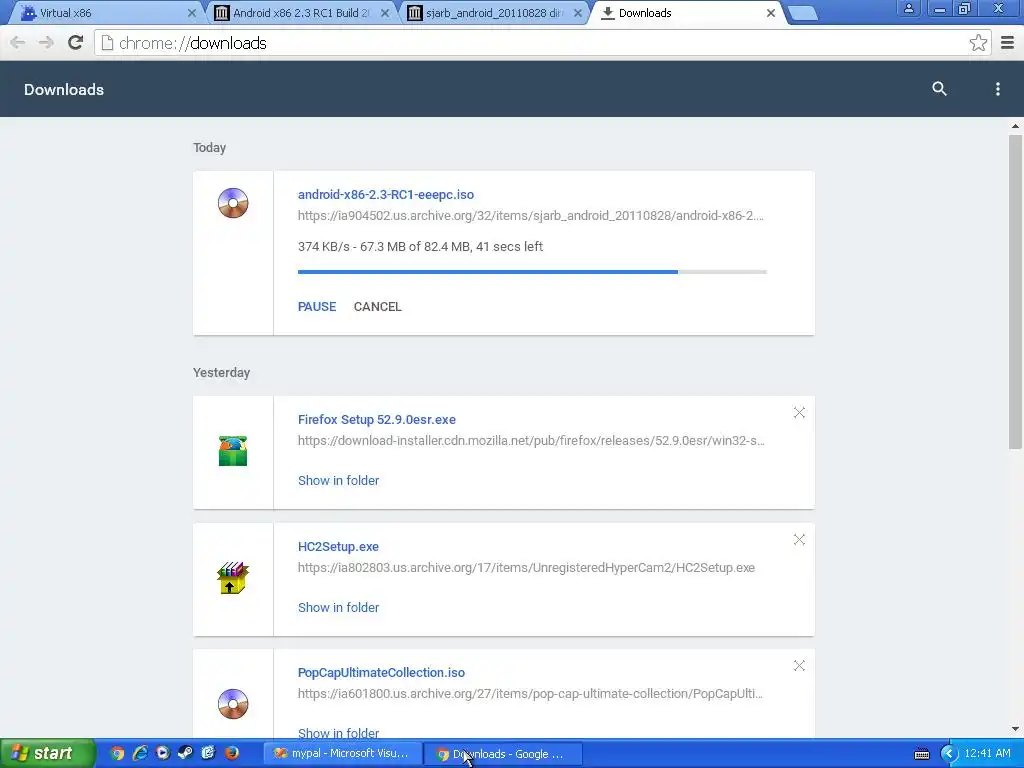
Task: Close the Virtual x86 tab
Action: pyautogui.click(x=191, y=13)
